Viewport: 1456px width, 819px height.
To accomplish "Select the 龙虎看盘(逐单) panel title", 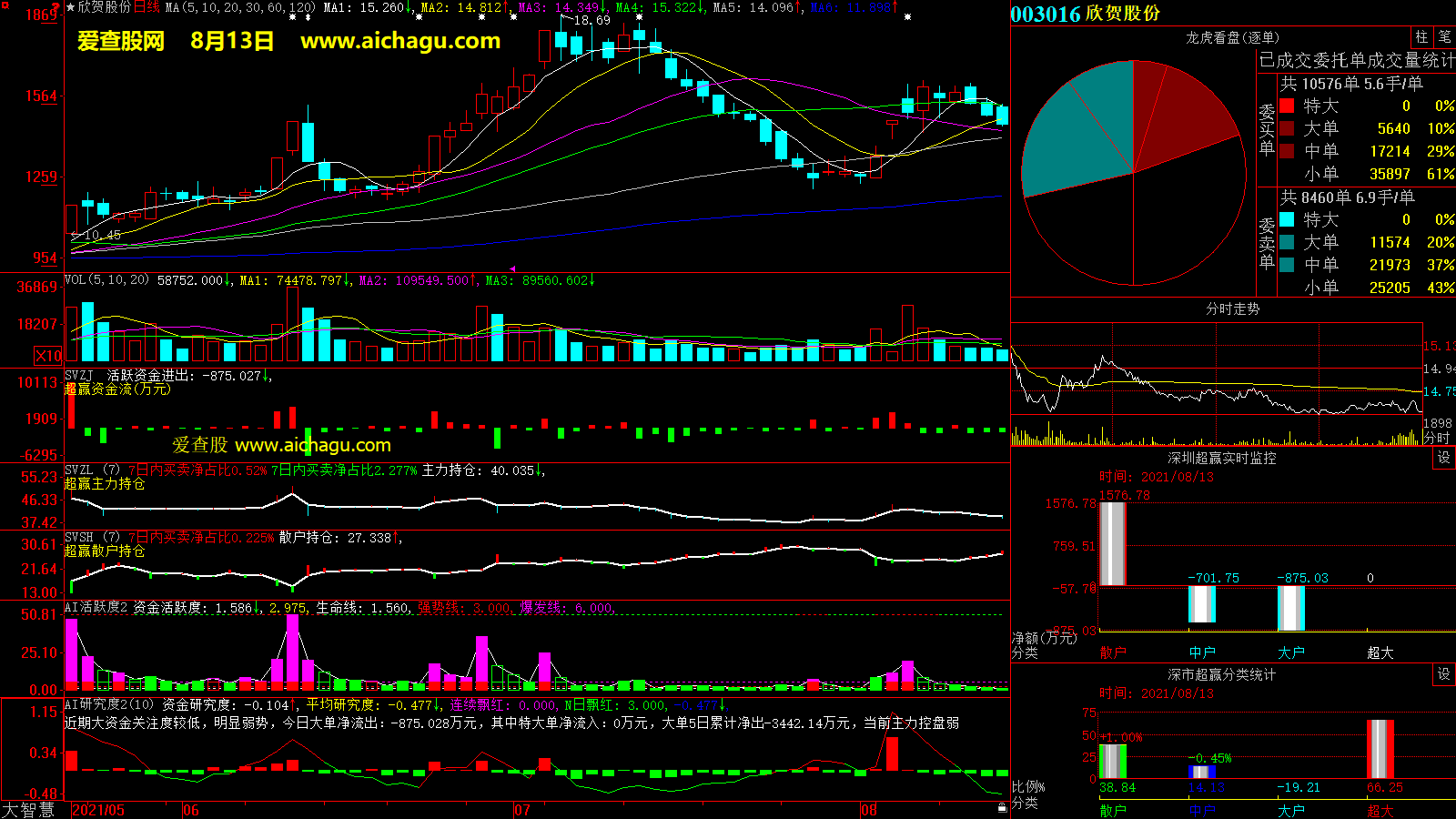I will pos(1232,37).
